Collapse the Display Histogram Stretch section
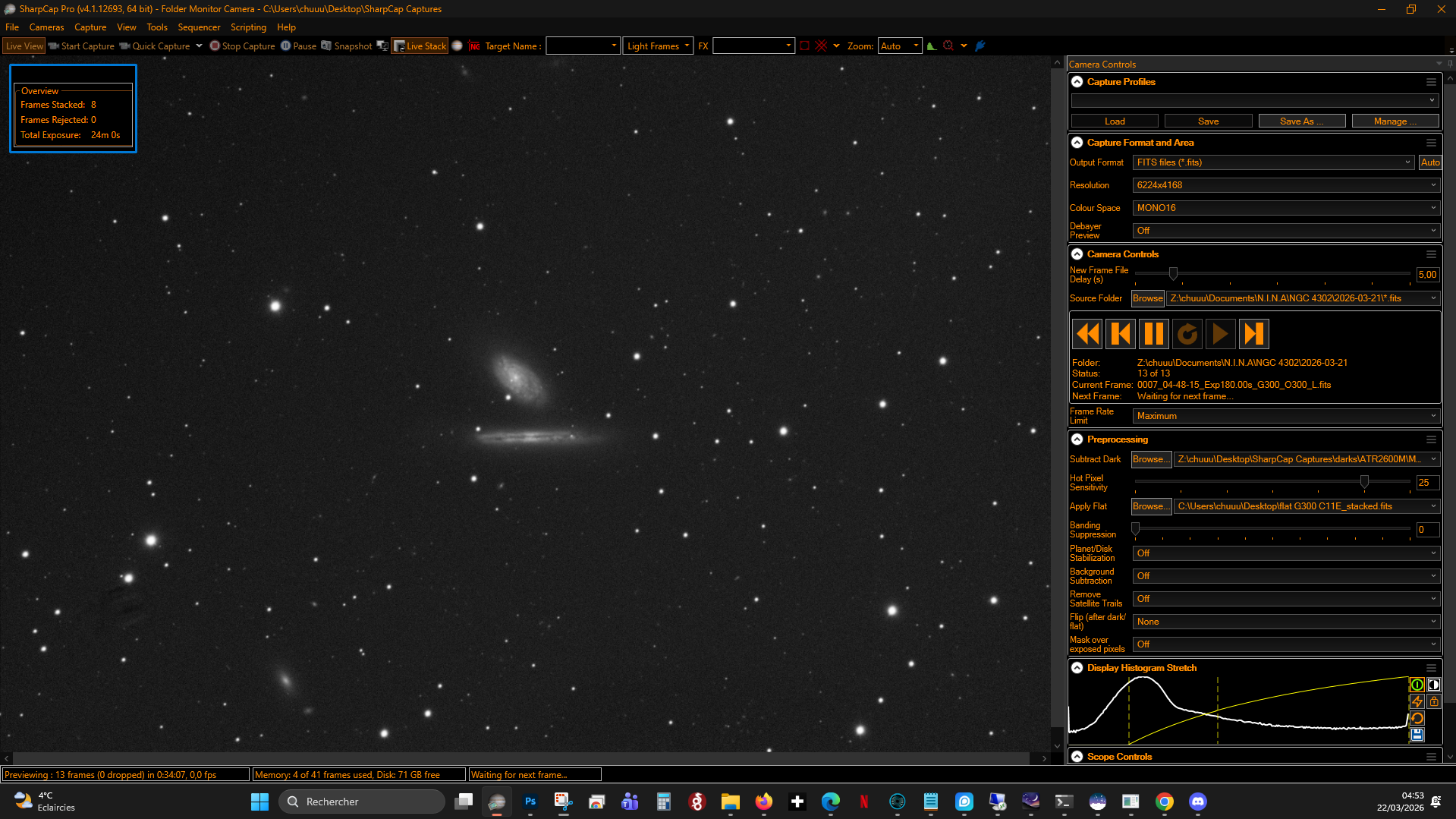 tap(1077, 668)
